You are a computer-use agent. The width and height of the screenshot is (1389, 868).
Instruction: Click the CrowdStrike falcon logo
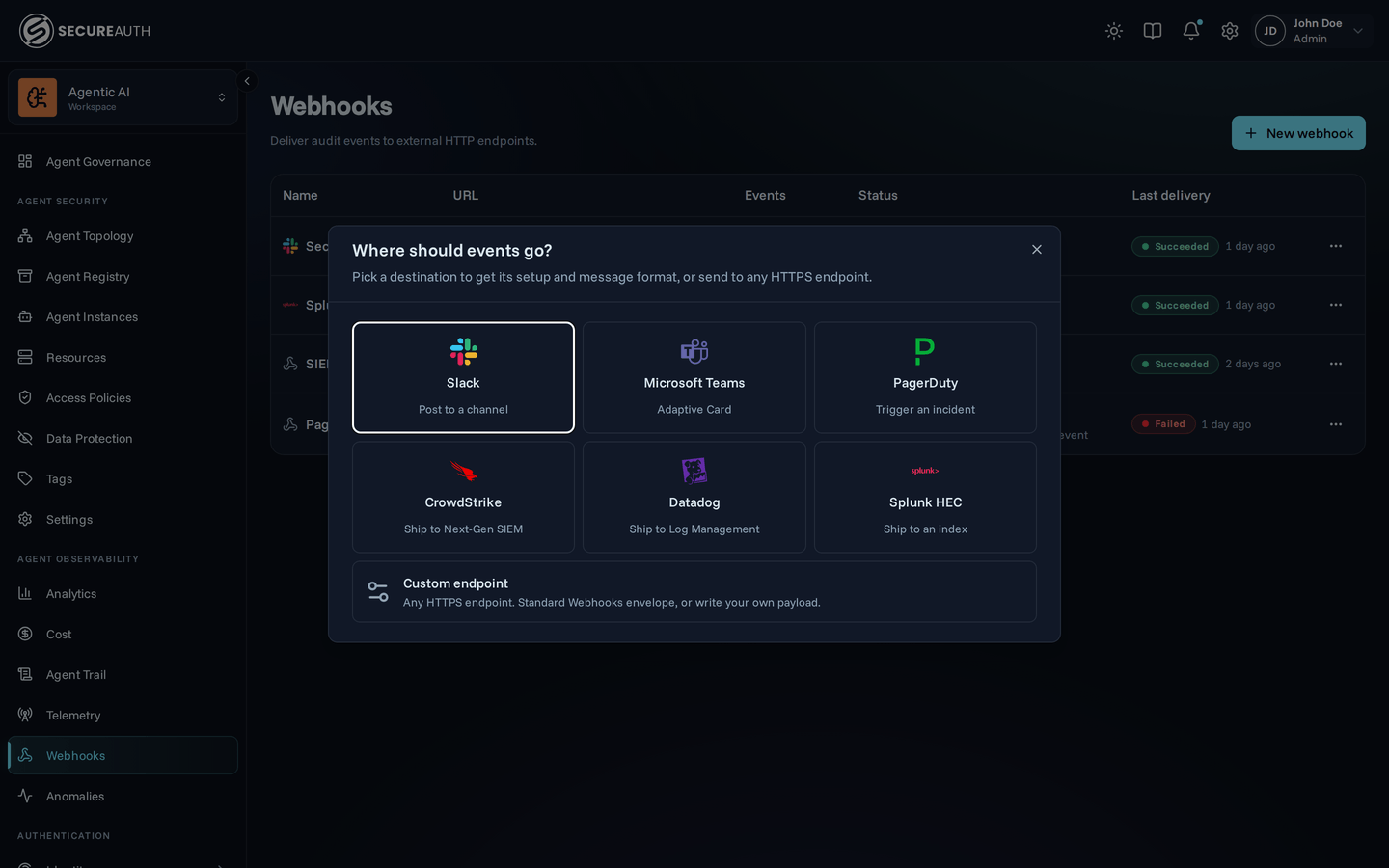pos(463,471)
